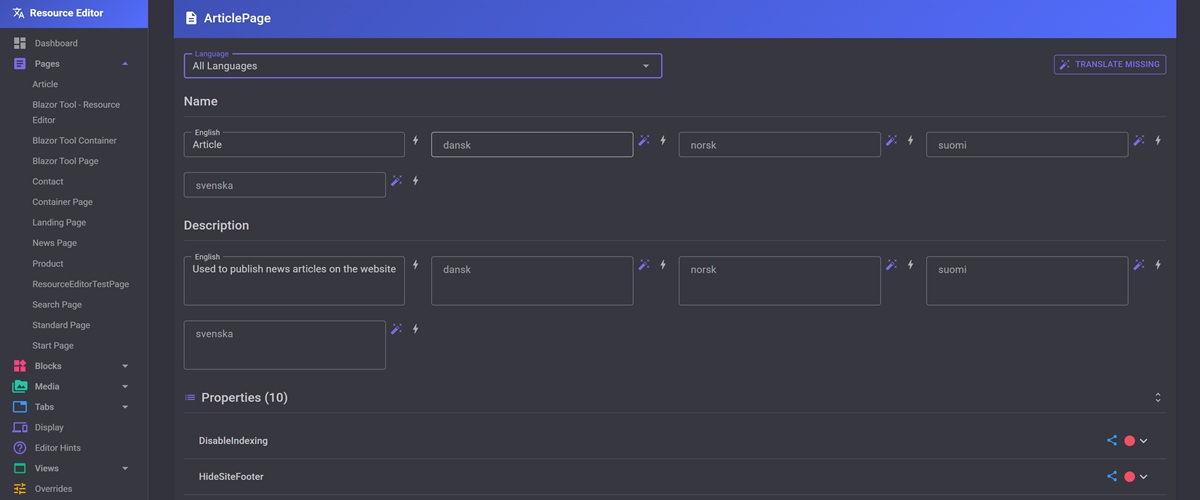Click red status dot on DisableIndexing property
1200x500 pixels.
[x=1129, y=441]
